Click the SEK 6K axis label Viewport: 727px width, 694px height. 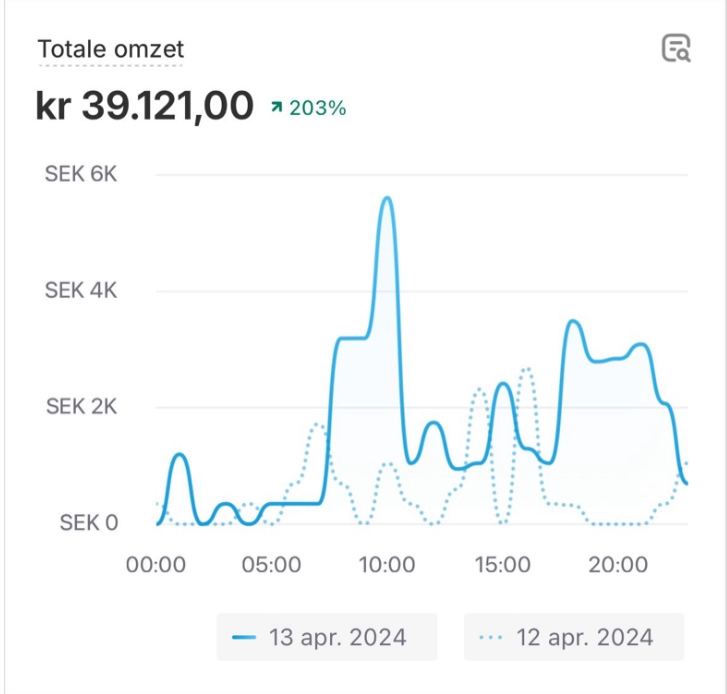[81, 174]
